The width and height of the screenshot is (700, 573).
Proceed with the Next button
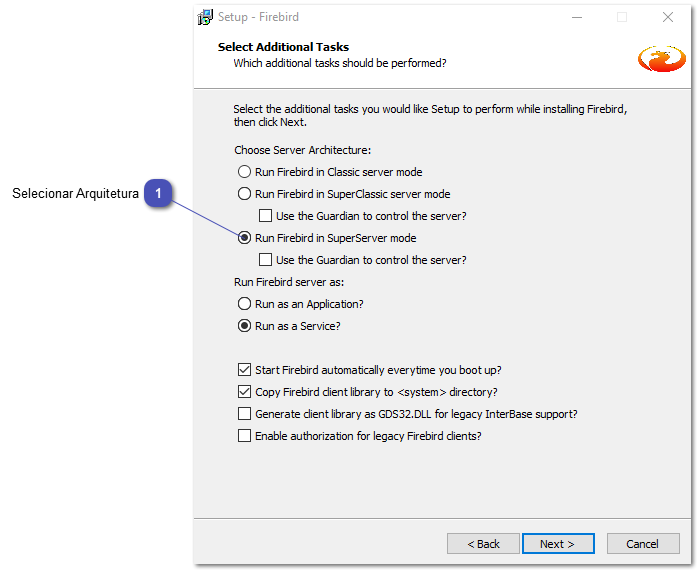558,544
